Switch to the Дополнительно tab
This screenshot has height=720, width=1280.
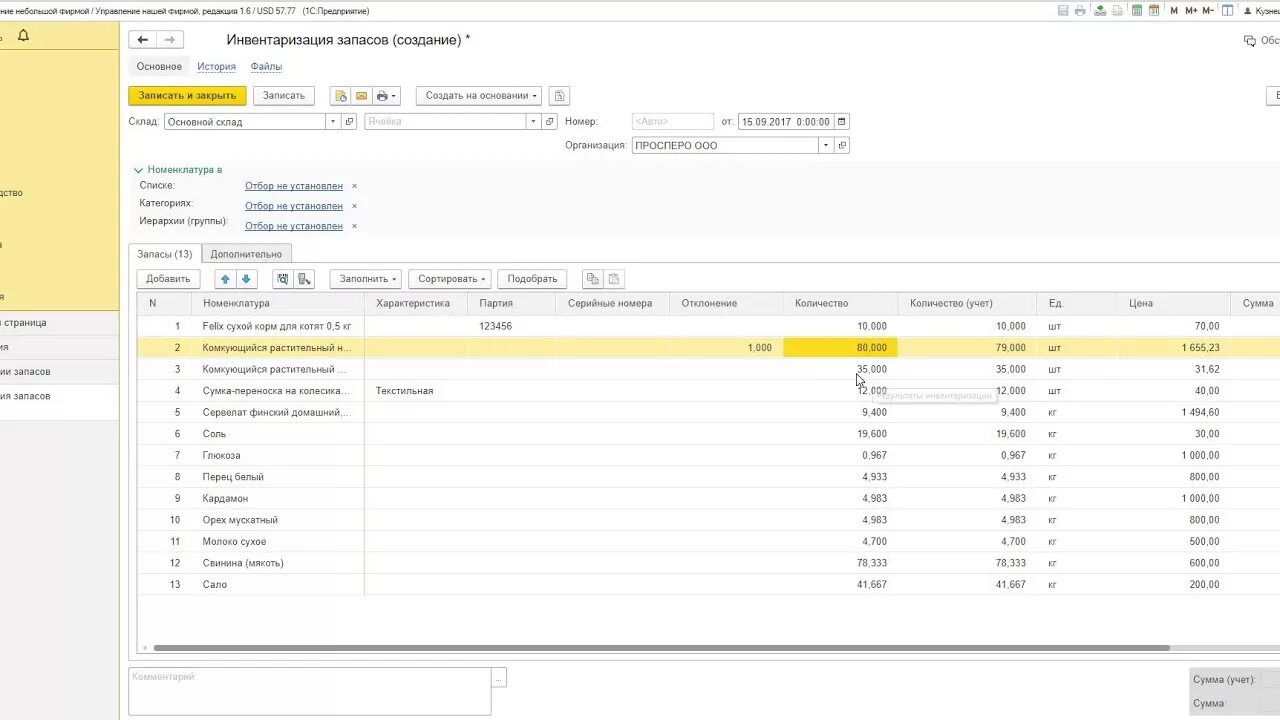(x=246, y=254)
